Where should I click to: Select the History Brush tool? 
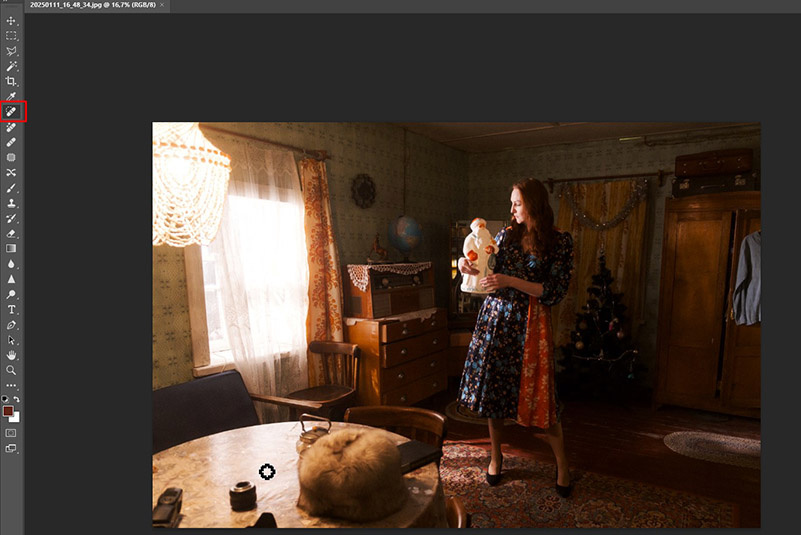11,218
